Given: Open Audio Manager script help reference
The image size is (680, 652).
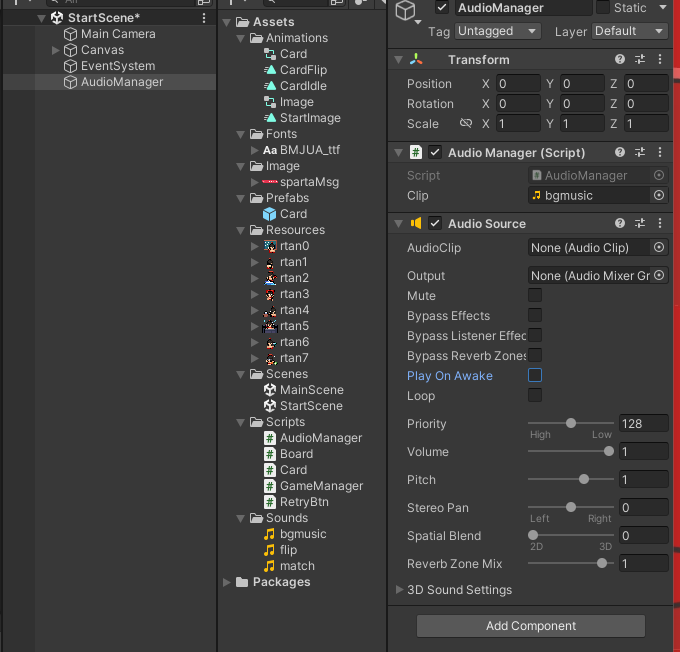Looking at the screenshot, I should 620,152.
